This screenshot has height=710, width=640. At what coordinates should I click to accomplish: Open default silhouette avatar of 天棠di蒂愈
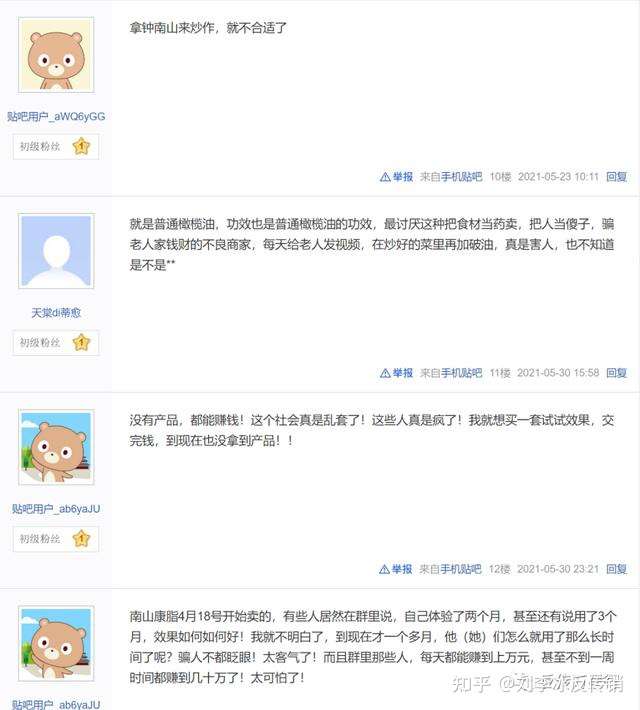coord(56,251)
